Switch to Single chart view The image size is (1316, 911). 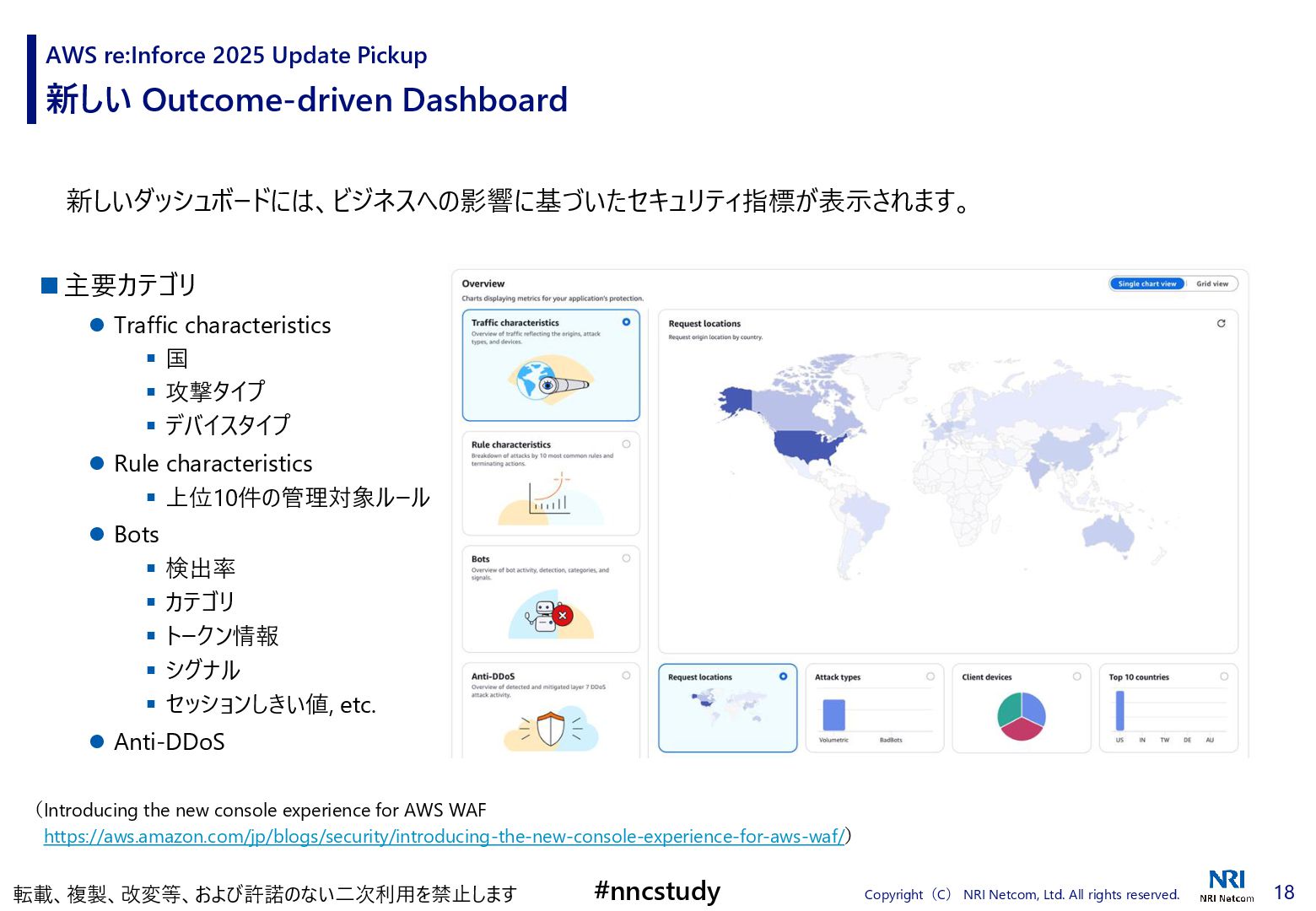(x=1147, y=284)
